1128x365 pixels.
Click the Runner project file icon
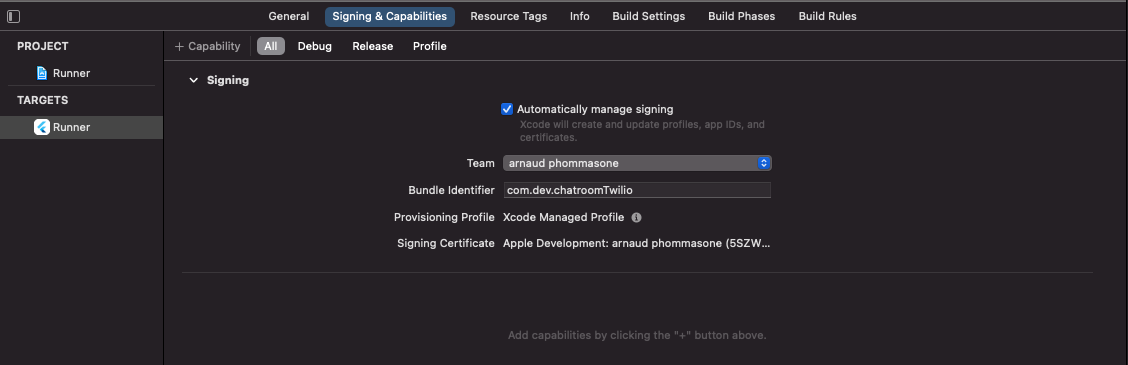click(x=42, y=73)
